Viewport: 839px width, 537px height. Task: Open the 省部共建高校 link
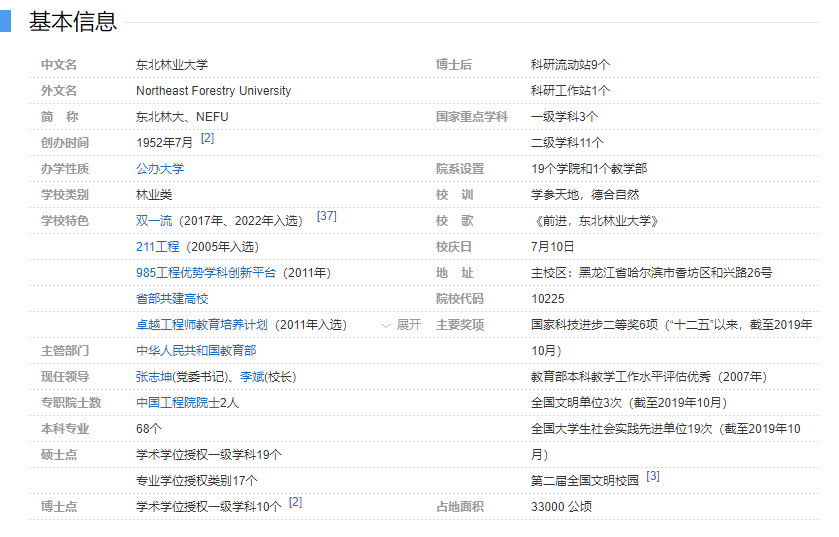pyautogui.click(x=172, y=299)
